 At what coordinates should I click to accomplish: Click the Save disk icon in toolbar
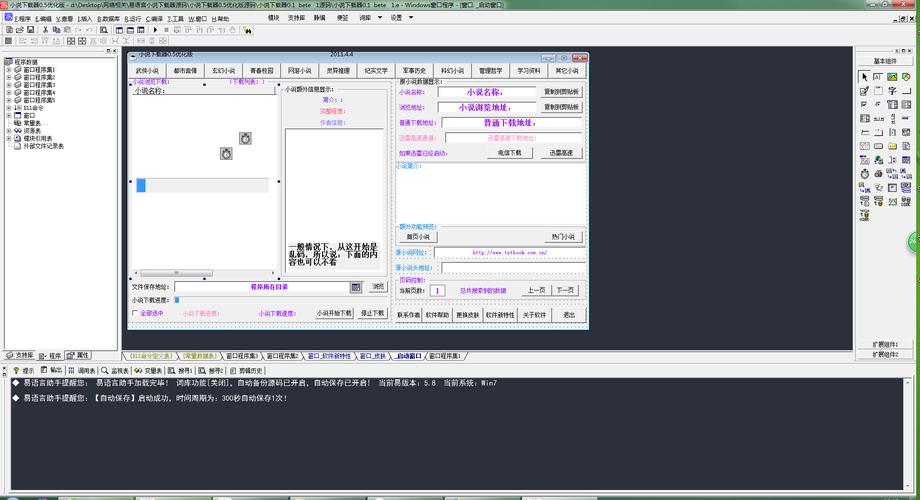31,29
